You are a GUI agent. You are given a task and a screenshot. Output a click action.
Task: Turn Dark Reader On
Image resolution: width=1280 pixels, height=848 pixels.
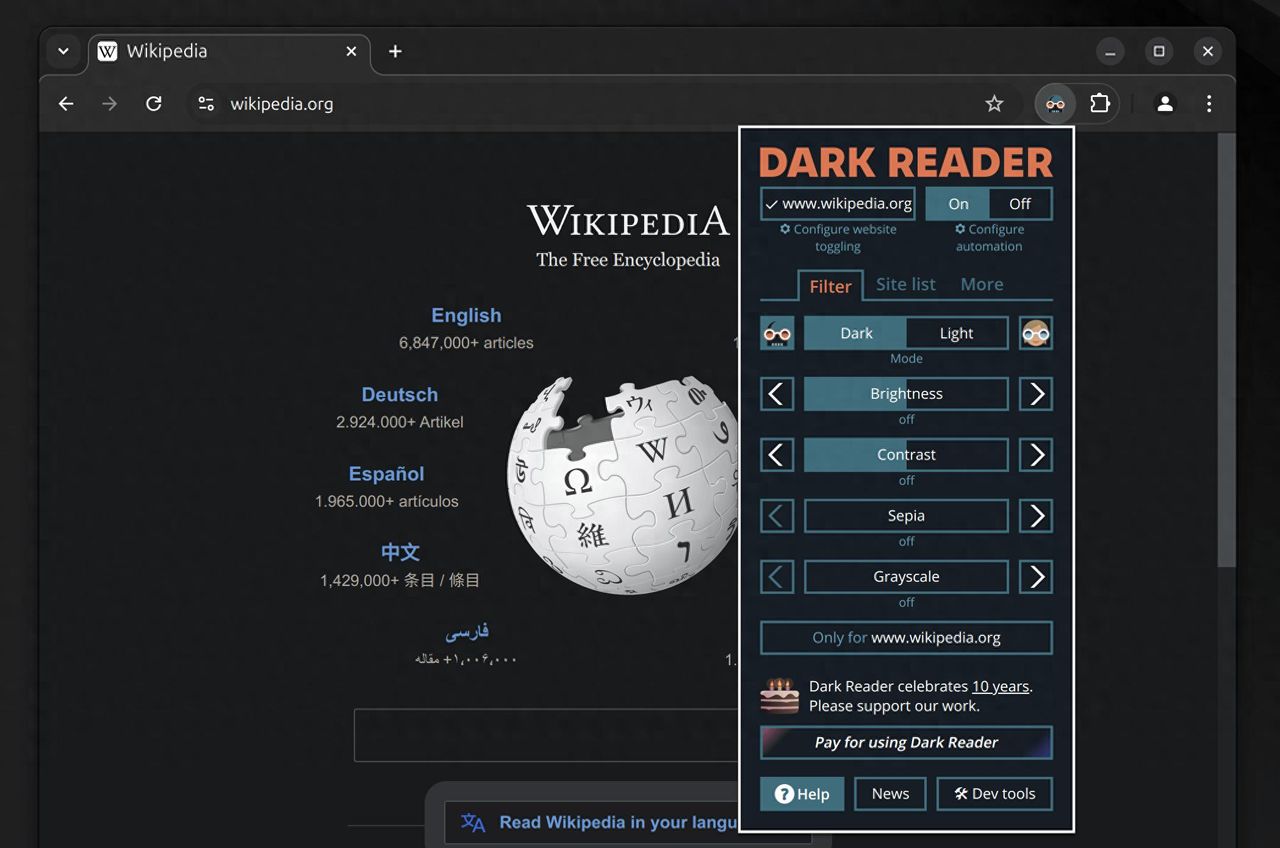(x=958, y=204)
